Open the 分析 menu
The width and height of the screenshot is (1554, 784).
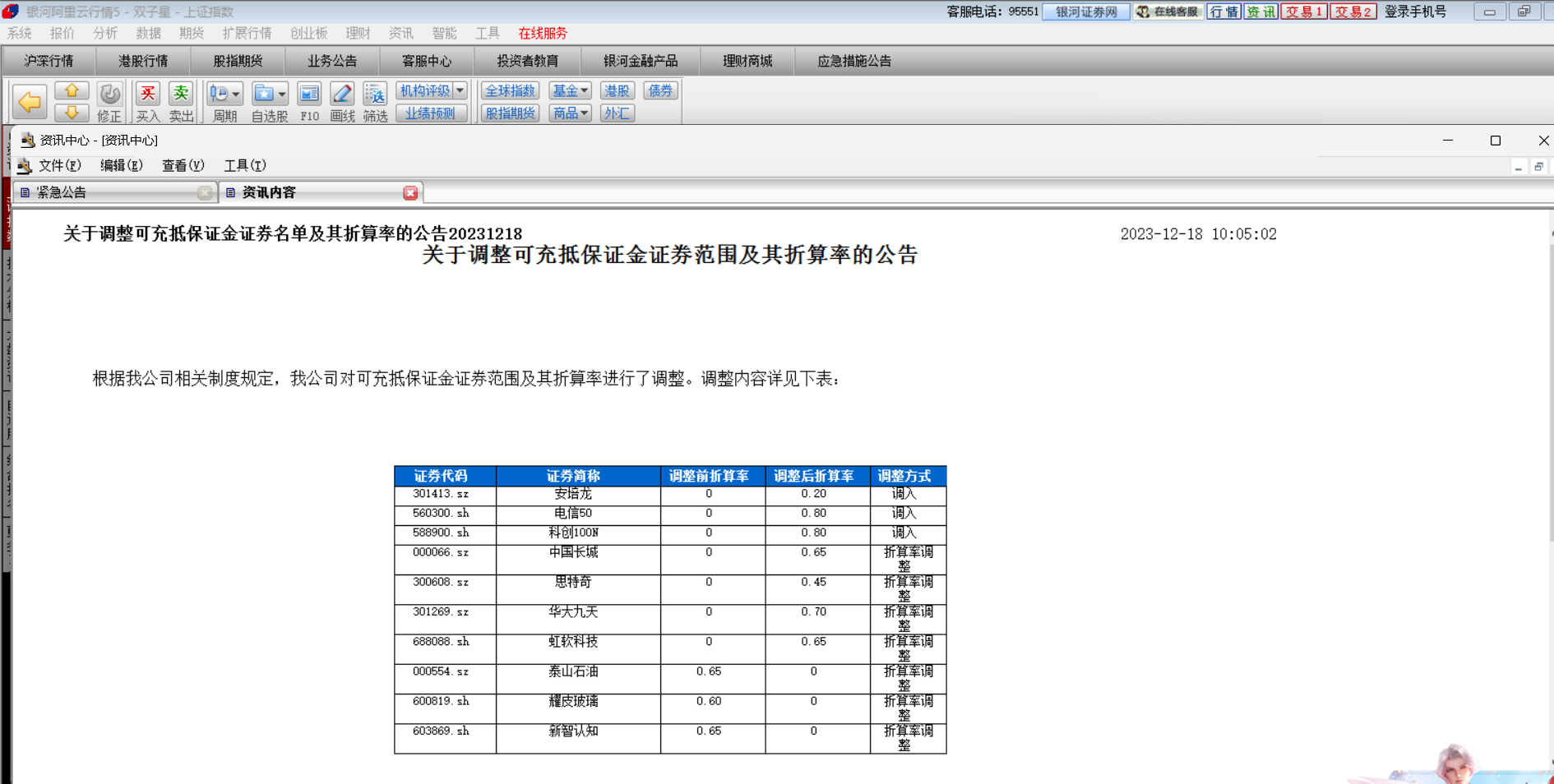pyautogui.click(x=105, y=33)
